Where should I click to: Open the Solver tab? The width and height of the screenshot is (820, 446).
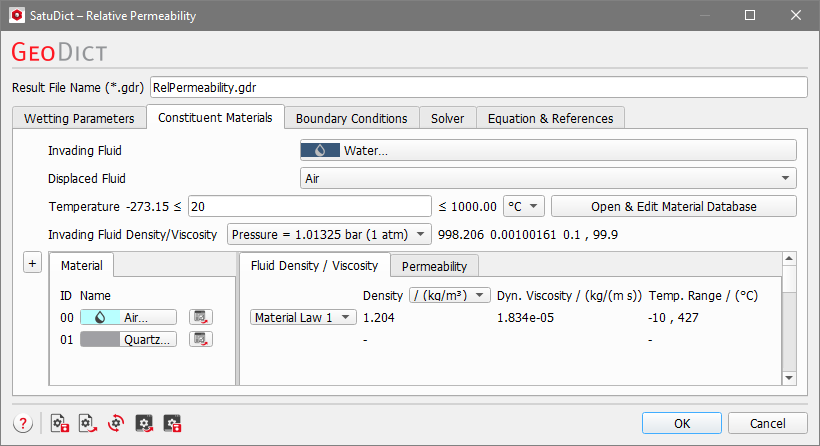pos(448,119)
